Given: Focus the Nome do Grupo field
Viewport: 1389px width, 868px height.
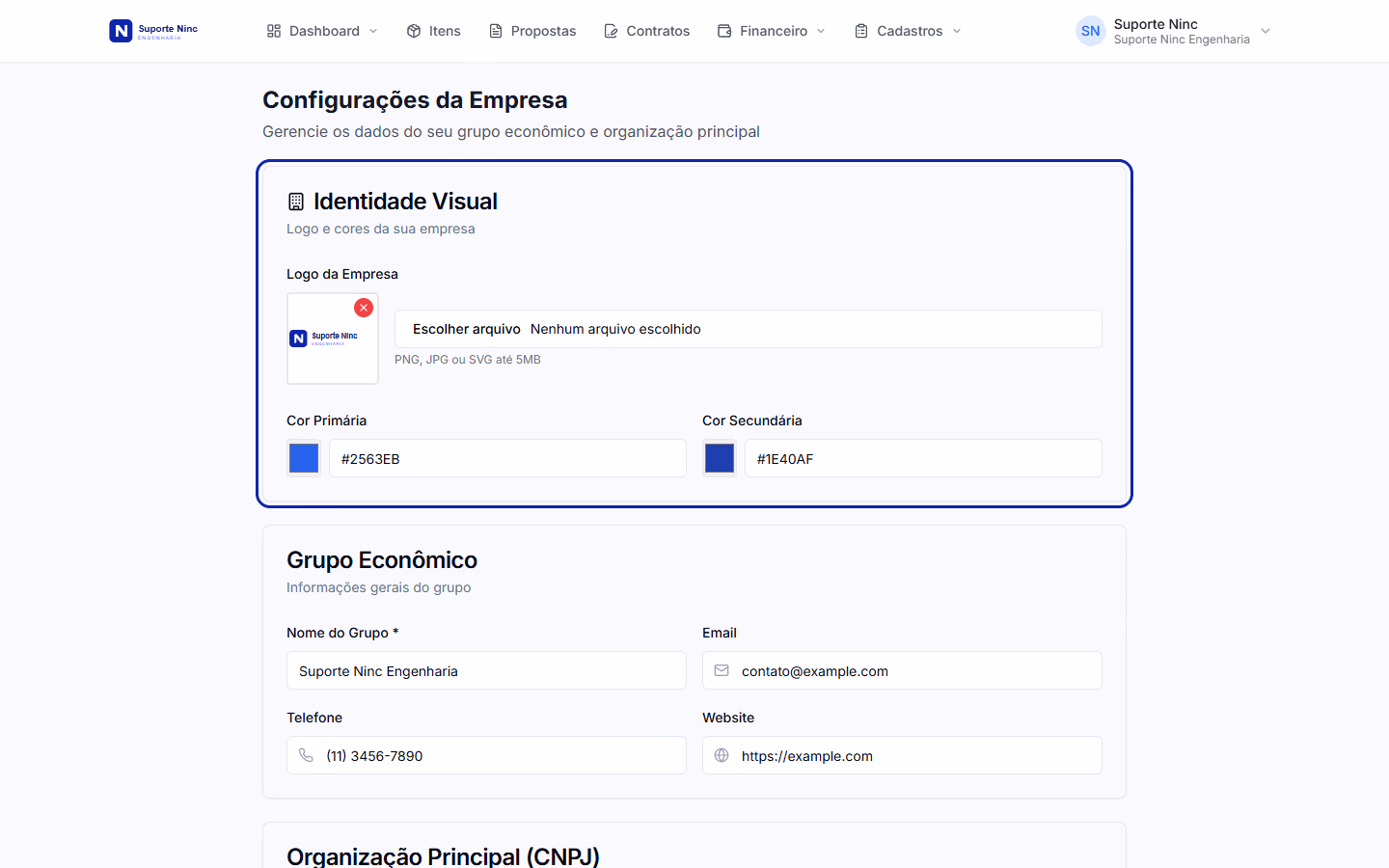Looking at the screenshot, I should coord(486,670).
